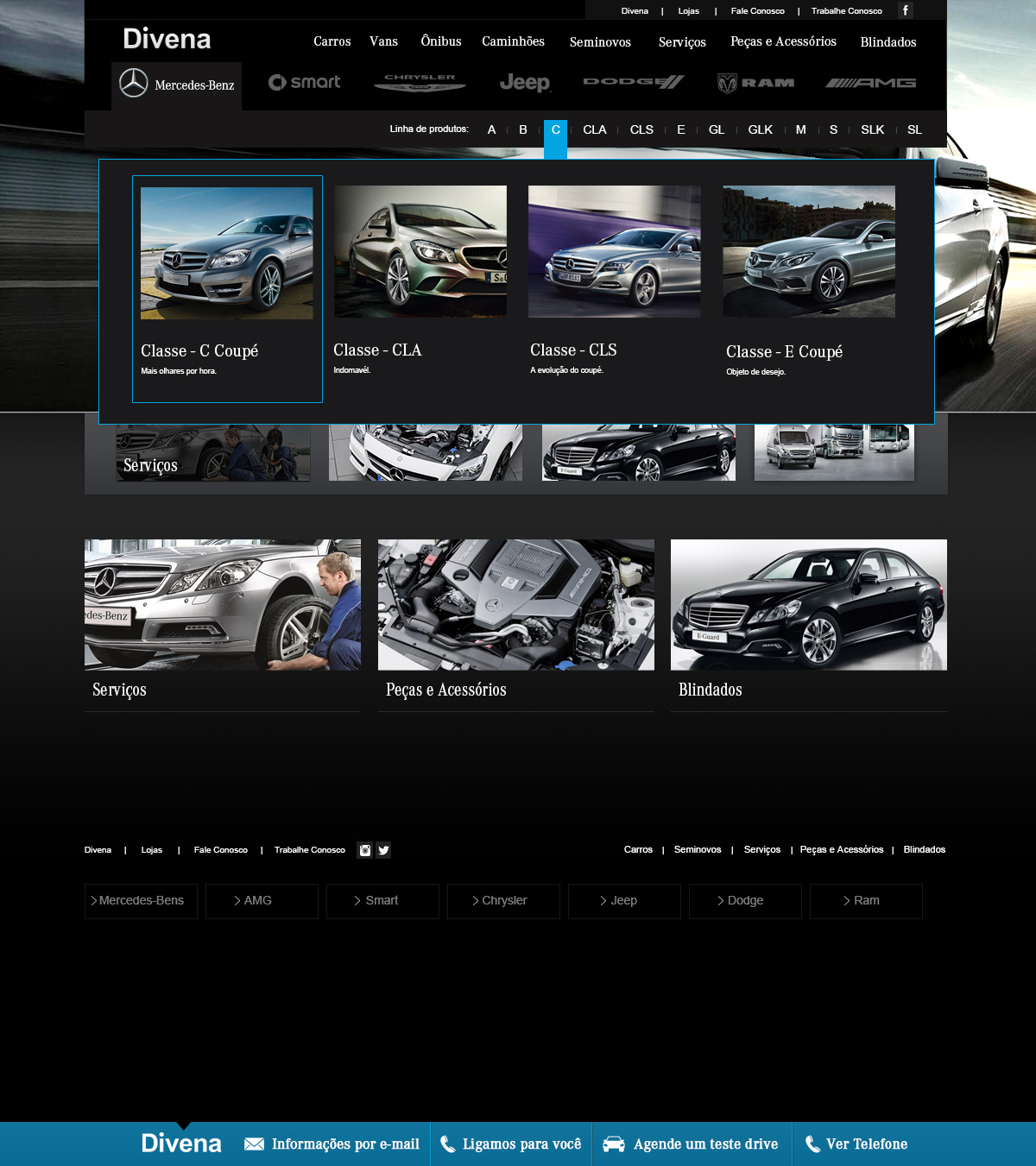This screenshot has width=1036, height=1166.
Task: Click the Divena logo in the bottom bar
Action: (x=181, y=1144)
